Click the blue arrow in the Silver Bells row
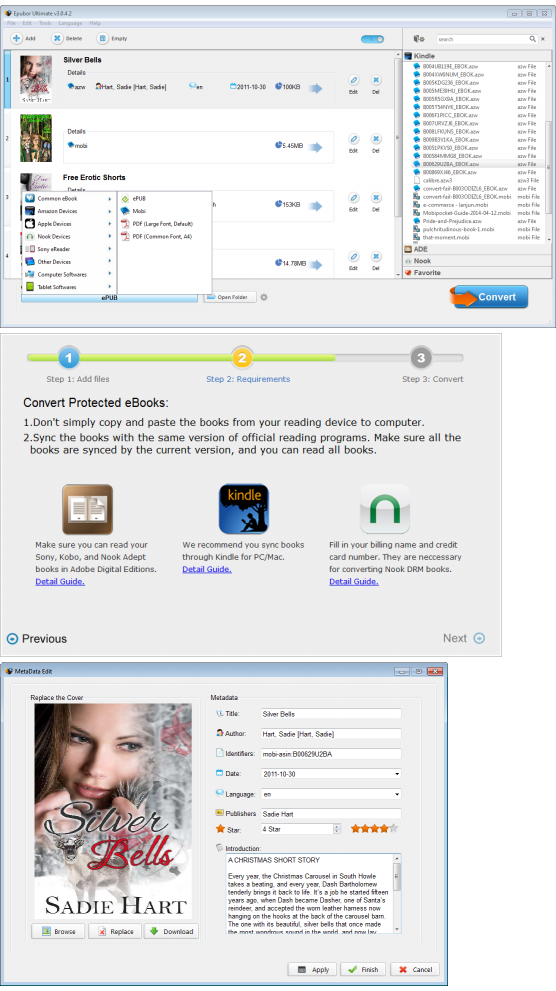 (x=315, y=88)
